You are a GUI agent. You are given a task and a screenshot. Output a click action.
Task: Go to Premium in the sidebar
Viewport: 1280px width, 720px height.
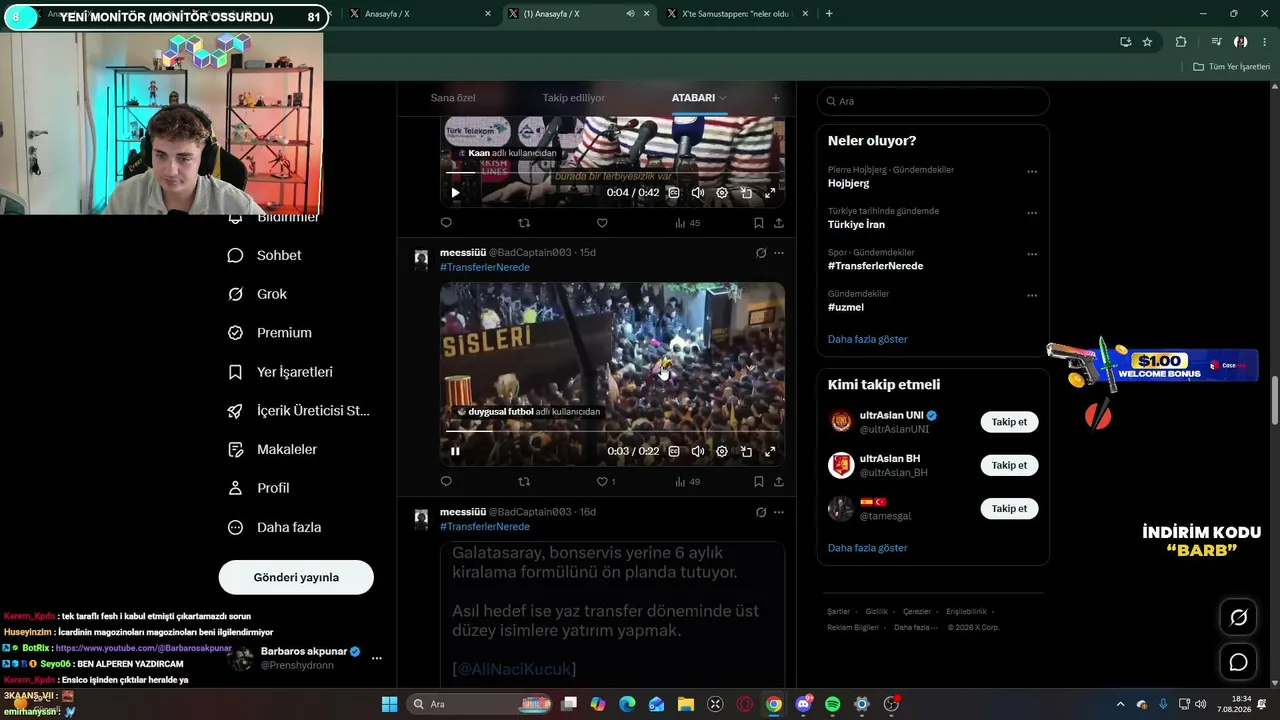click(270, 333)
